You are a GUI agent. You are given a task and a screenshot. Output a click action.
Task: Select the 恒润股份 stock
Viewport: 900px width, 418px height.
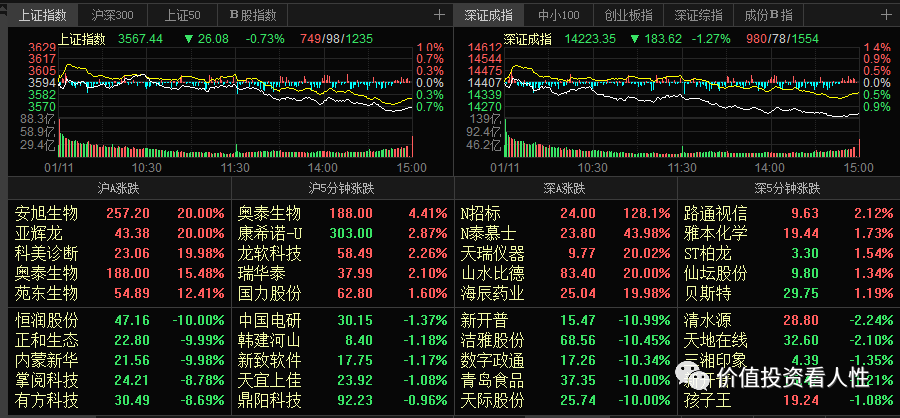click(119, 320)
